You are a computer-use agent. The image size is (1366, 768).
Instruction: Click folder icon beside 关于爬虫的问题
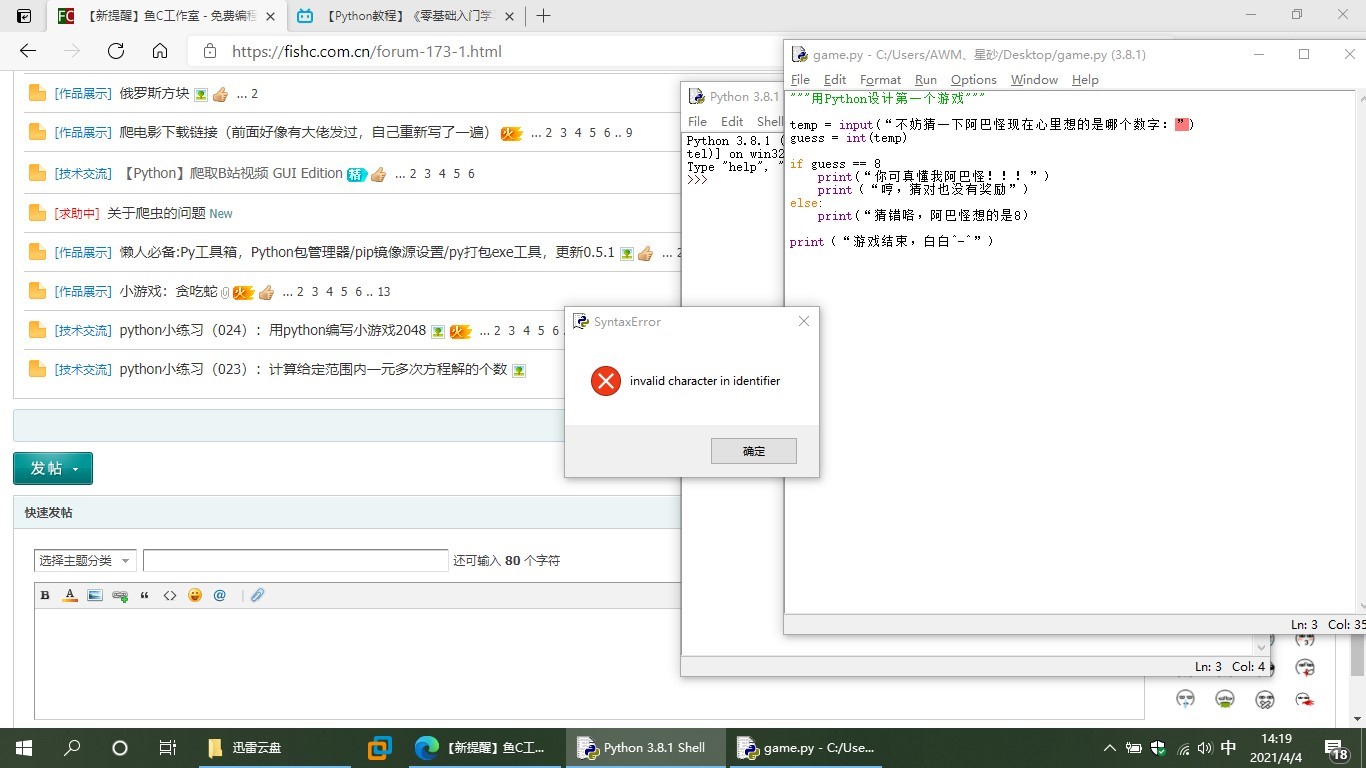coord(37,213)
